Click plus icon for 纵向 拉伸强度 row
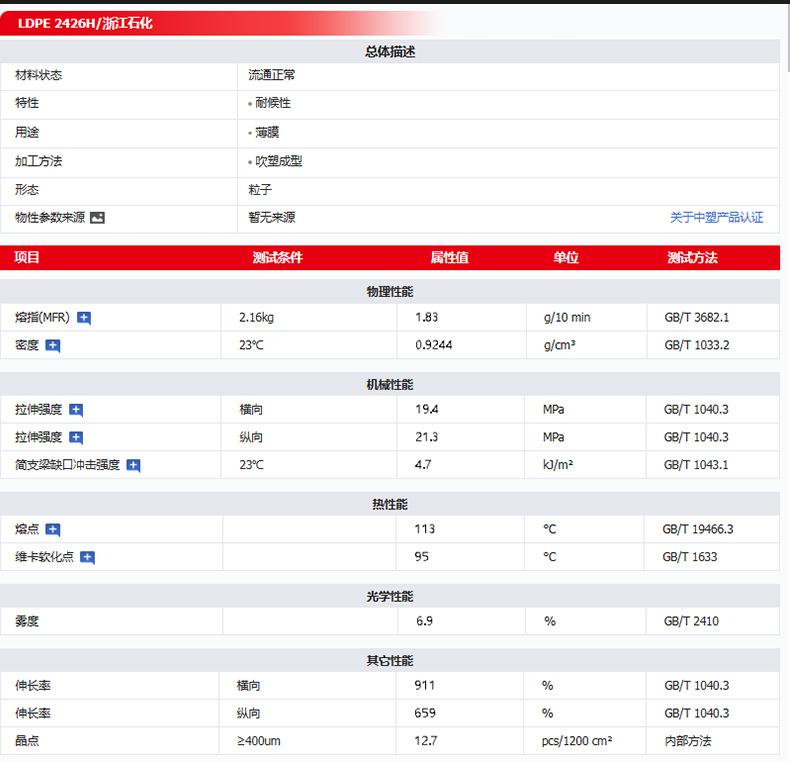The width and height of the screenshot is (790, 762). 76,438
